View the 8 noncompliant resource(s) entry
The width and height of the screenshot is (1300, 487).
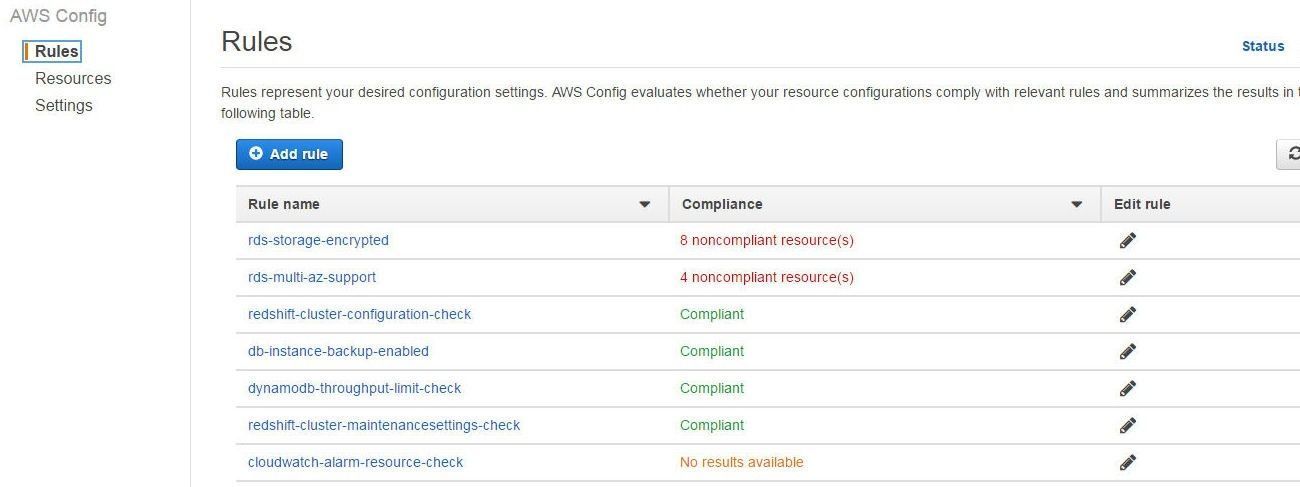(x=767, y=240)
